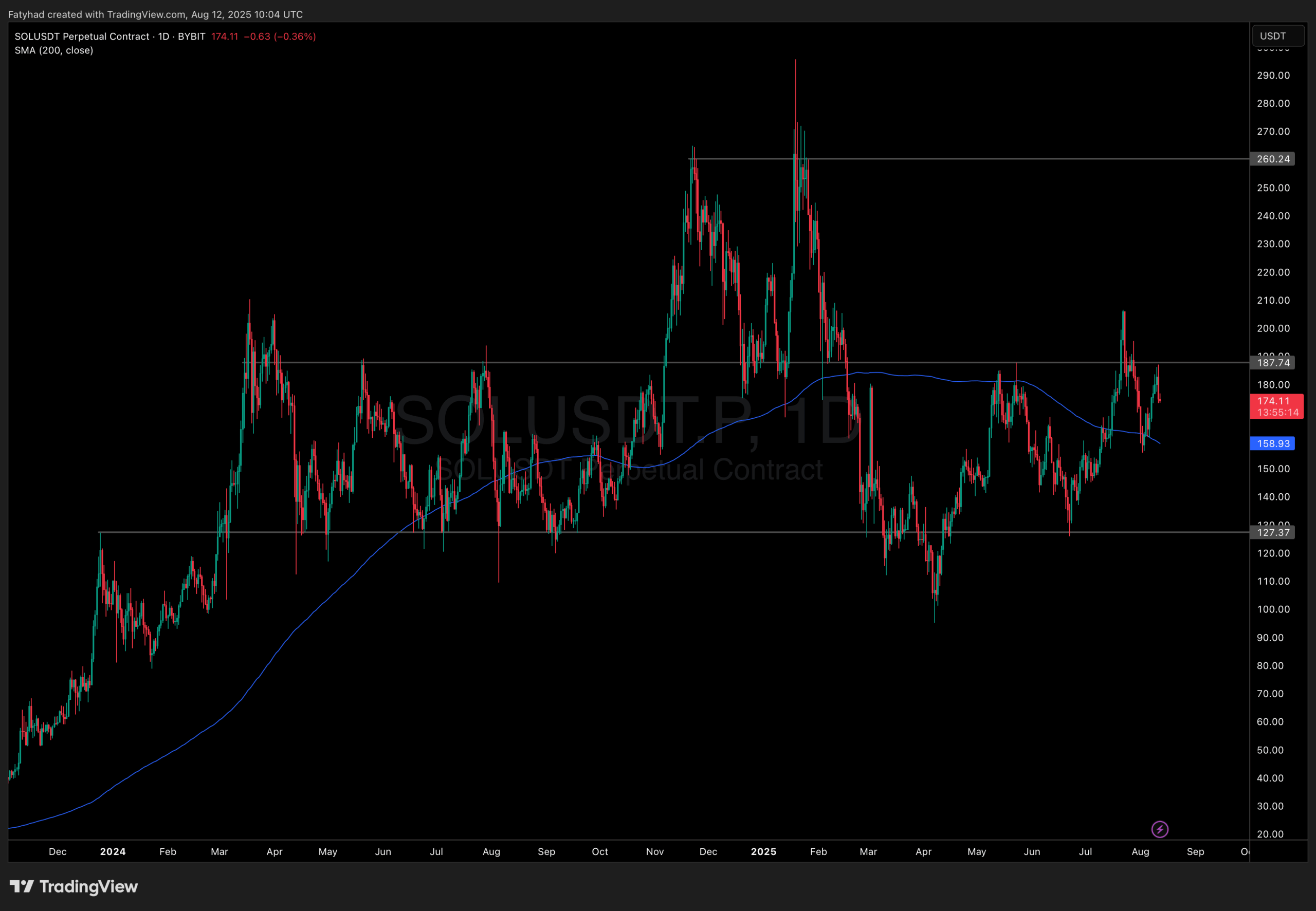Click the 20.00 price axis label
Viewport: 1316px width, 911px height.
tap(1270, 834)
